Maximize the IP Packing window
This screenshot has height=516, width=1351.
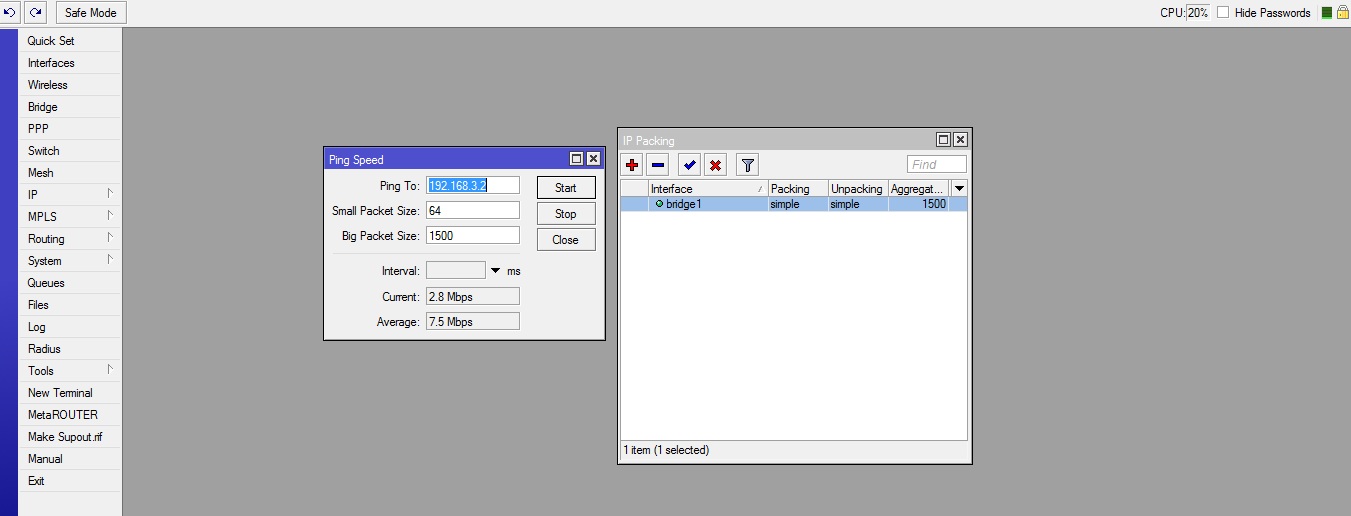(x=943, y=140)
